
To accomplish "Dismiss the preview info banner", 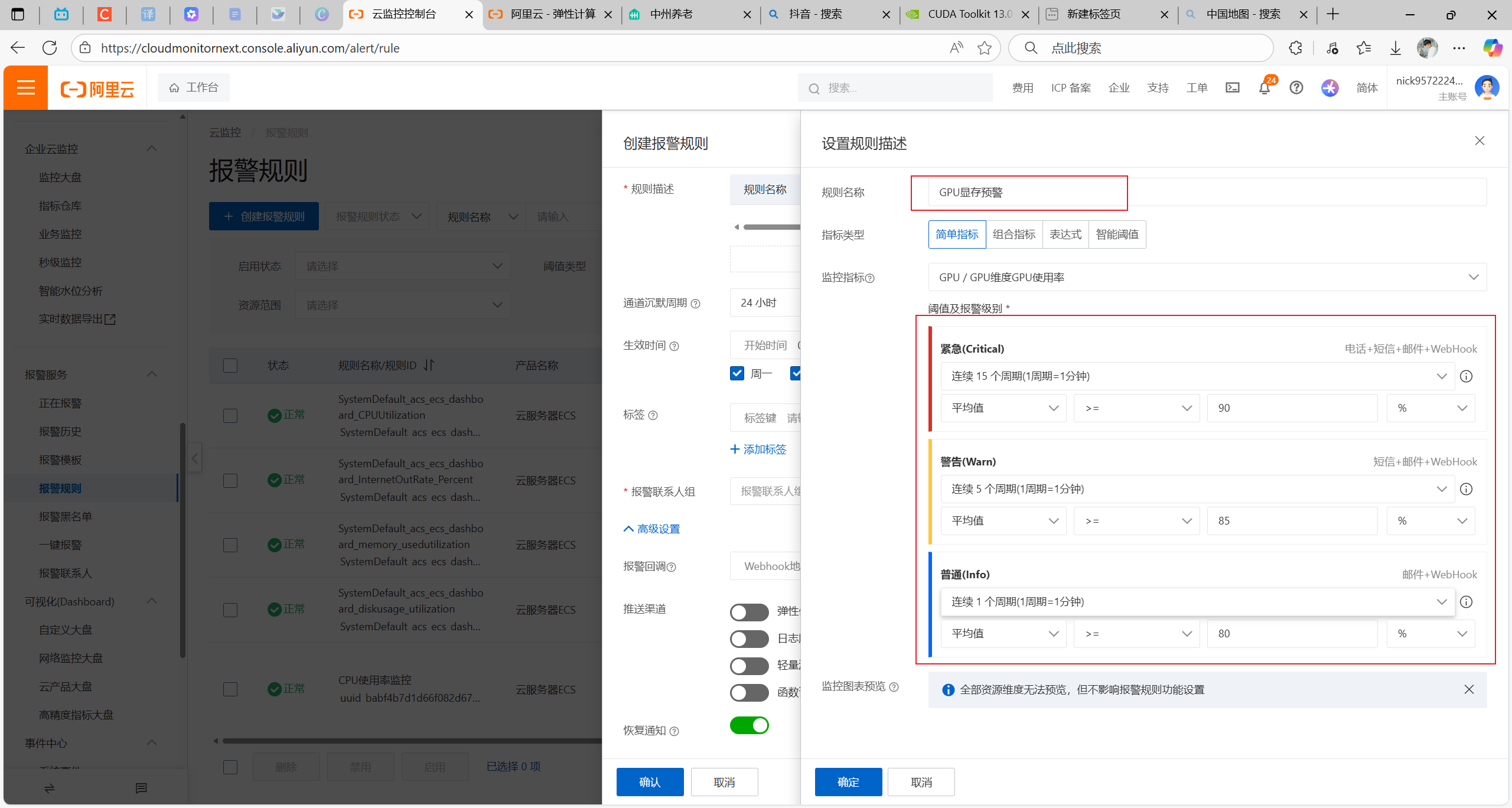I will pyautogui.click(x=1469, y=689).
